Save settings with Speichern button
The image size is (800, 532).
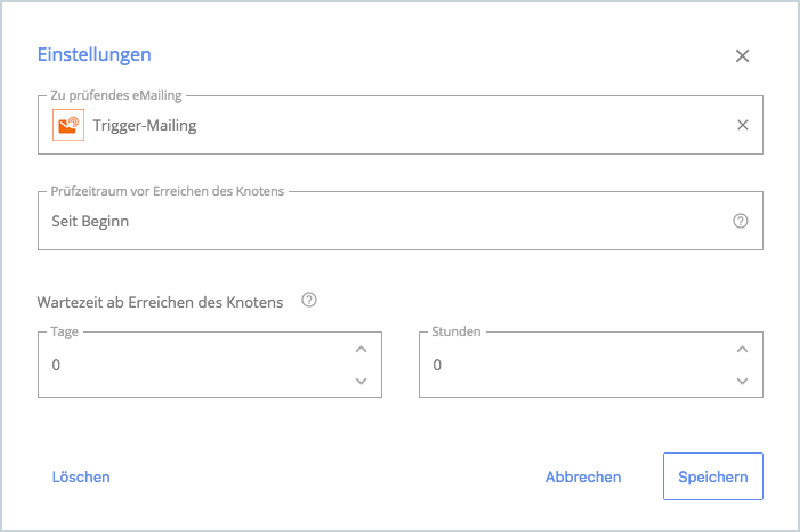coord(713,476)
